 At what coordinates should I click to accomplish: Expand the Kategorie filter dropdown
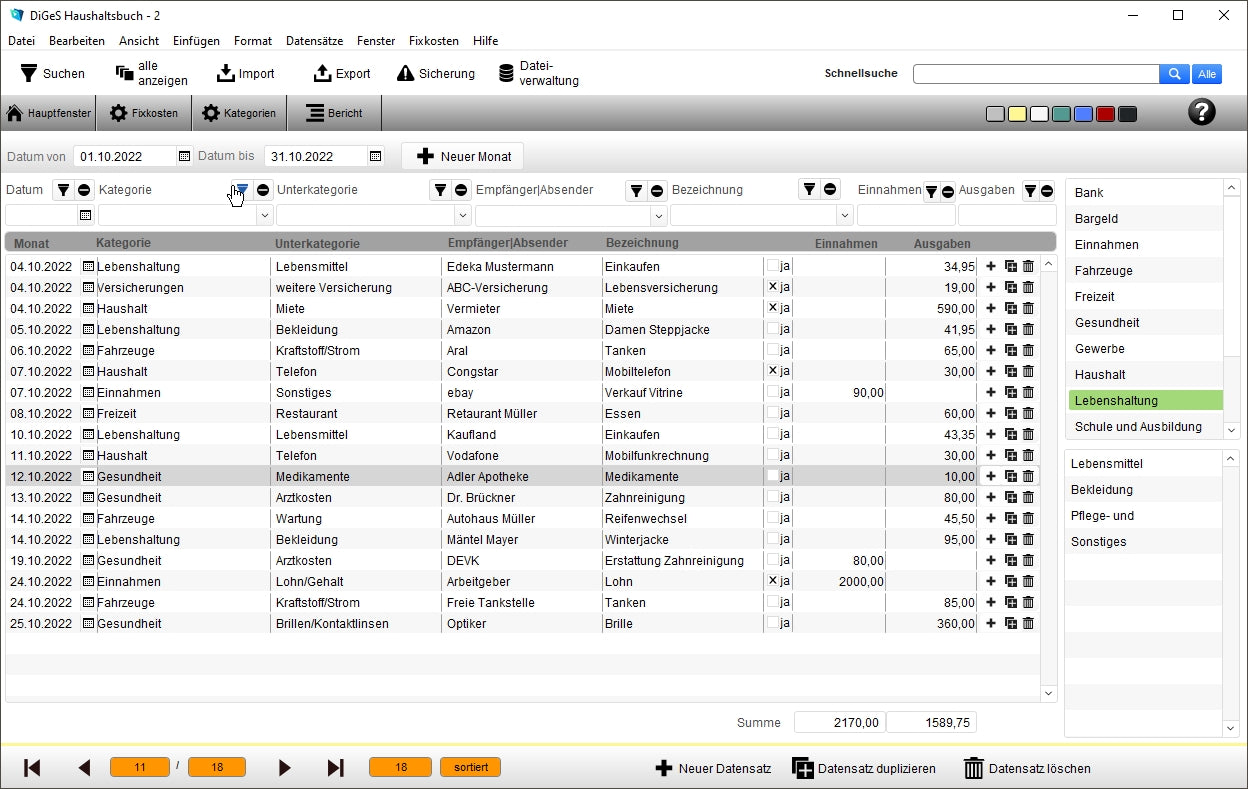click(x=264, y=215)
